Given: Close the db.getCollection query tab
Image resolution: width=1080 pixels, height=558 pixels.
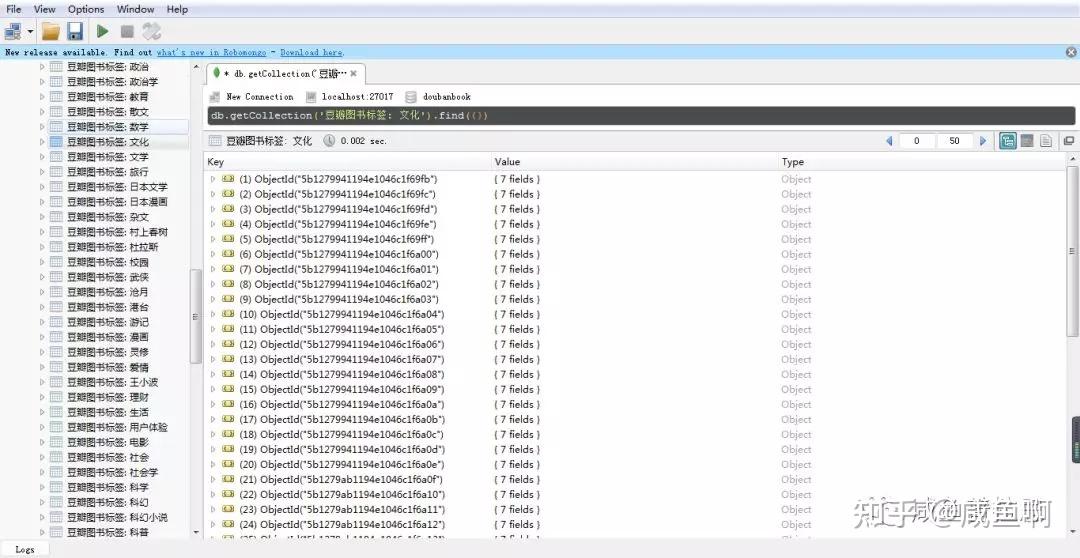Looking at the screenshot, I should point(353,73).
